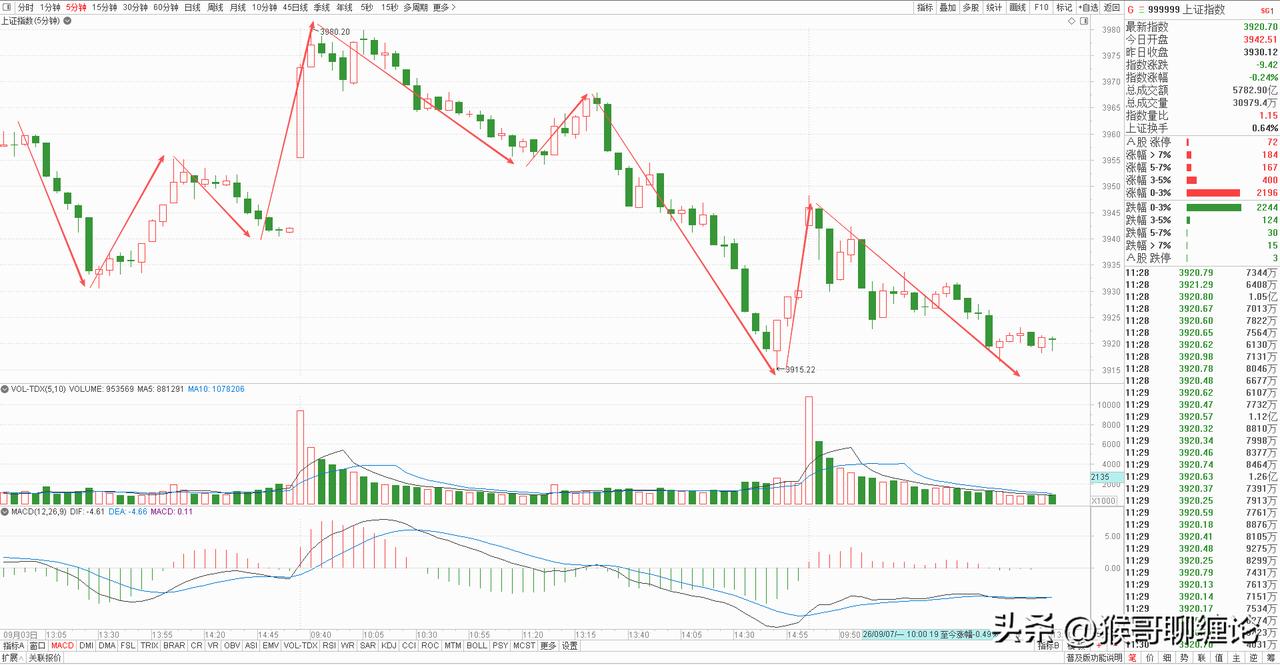Image resolution: width=1280 pixels, height=665 pixels.
Task: Select the 1分钟 period
Action: tap(50, 7)
